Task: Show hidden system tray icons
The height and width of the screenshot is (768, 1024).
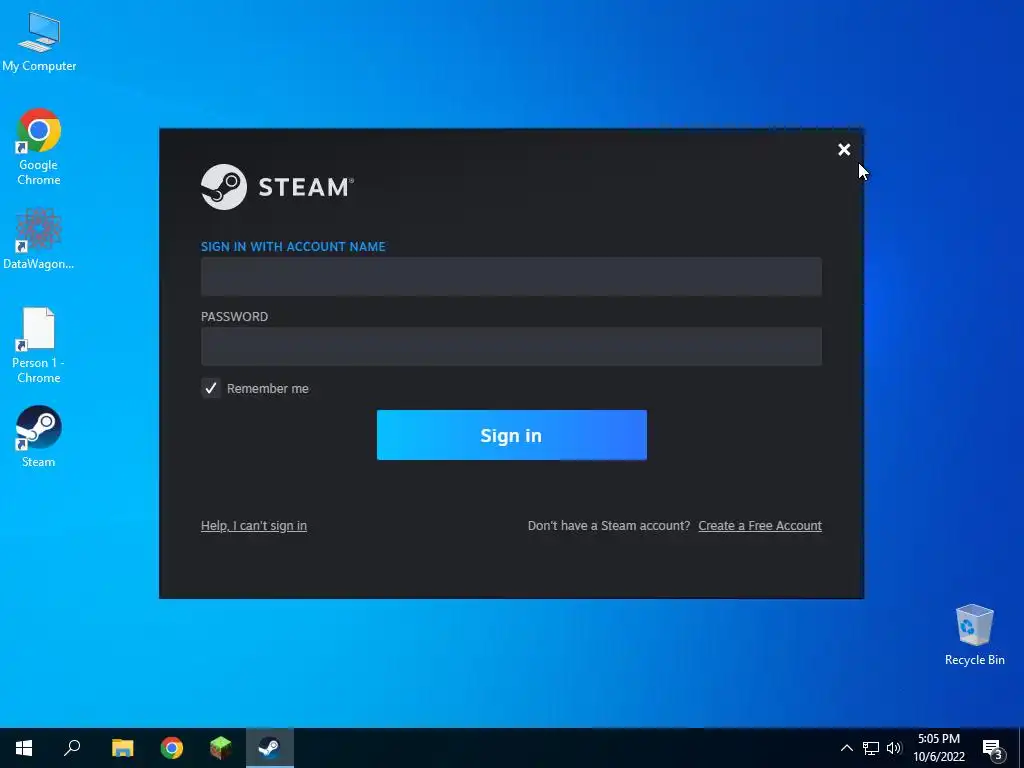Action: [846, 748]
